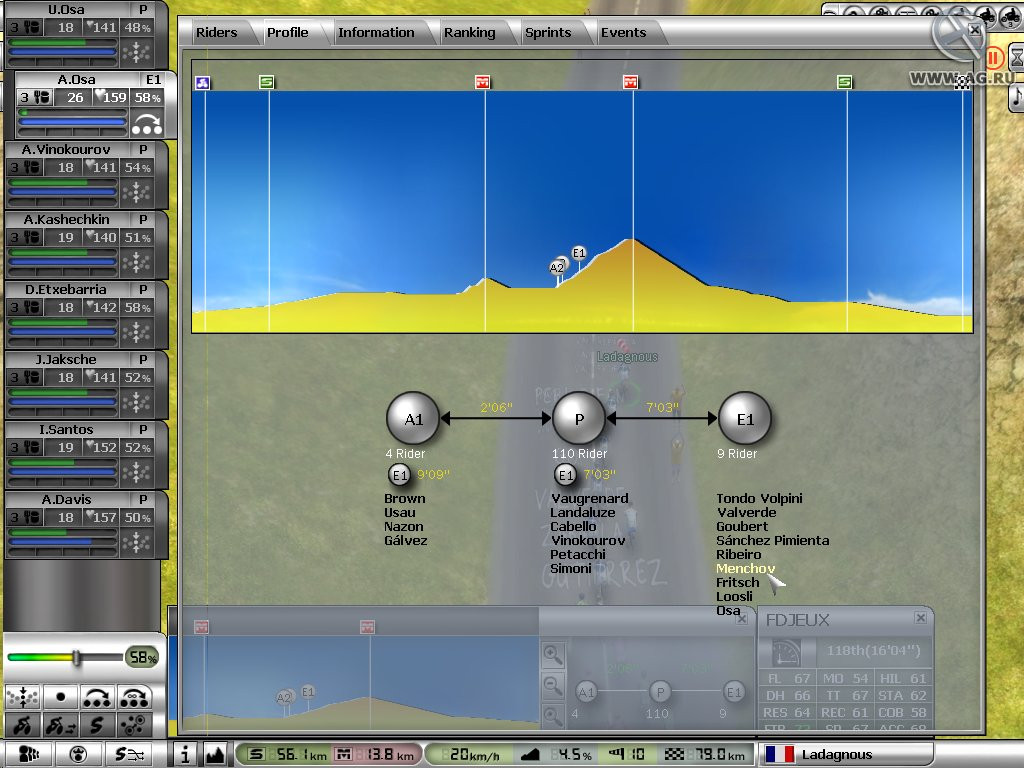Select rider Gálvez in the A1 list
1024x768 pixels.
click(x=406, y=540)
